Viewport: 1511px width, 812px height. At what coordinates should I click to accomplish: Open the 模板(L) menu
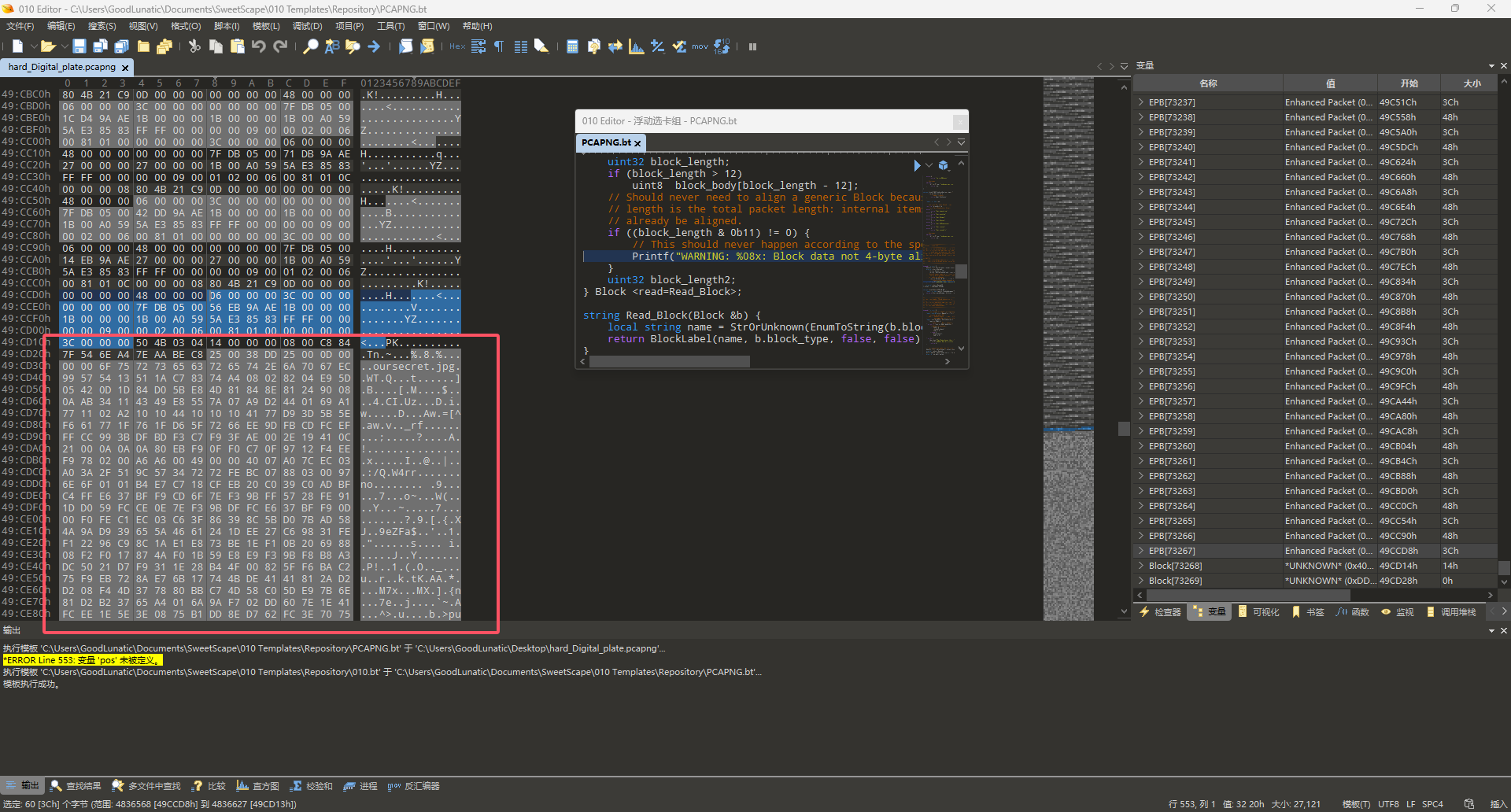266,26
